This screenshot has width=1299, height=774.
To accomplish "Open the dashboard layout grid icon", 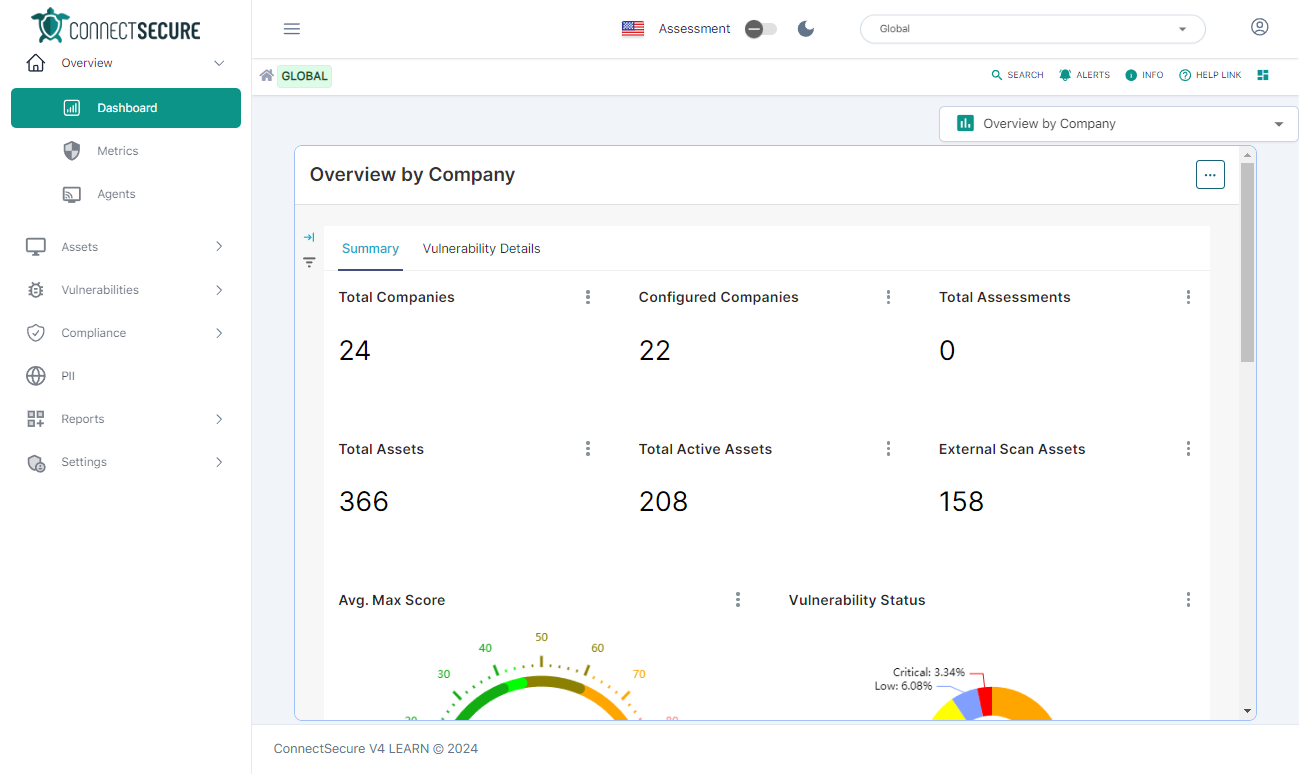I will pos(1263,75).
